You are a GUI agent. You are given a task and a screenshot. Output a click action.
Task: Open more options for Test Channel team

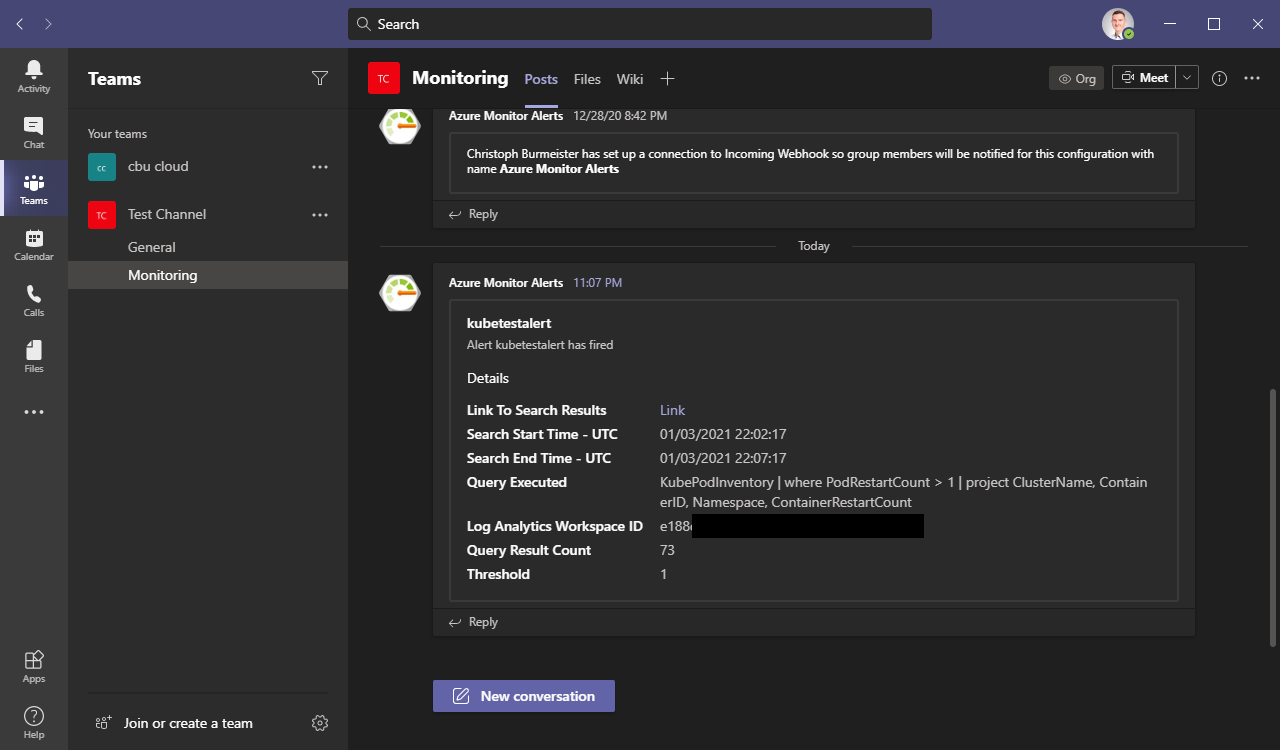click(x=320, y=215)
